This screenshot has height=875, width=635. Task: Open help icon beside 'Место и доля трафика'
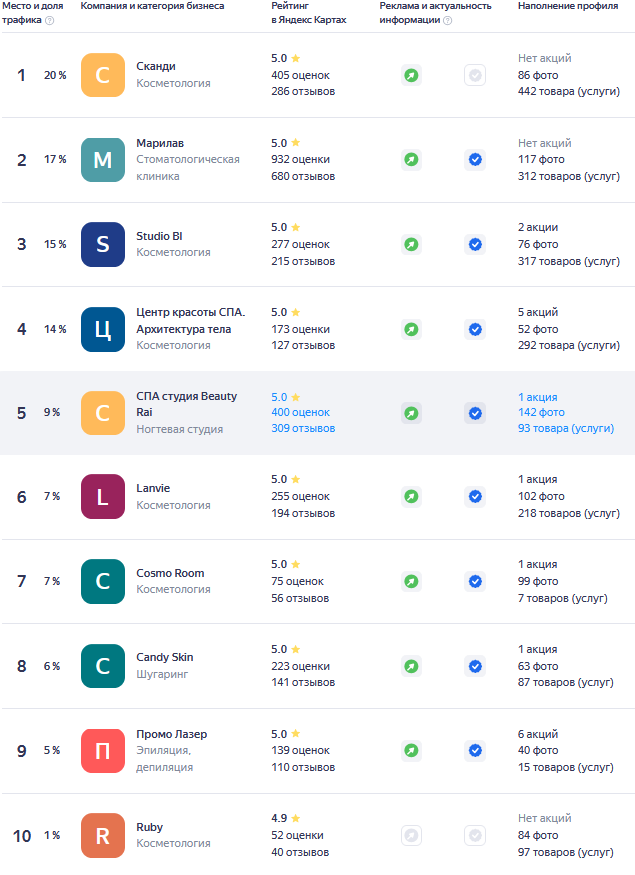[50, 20]
